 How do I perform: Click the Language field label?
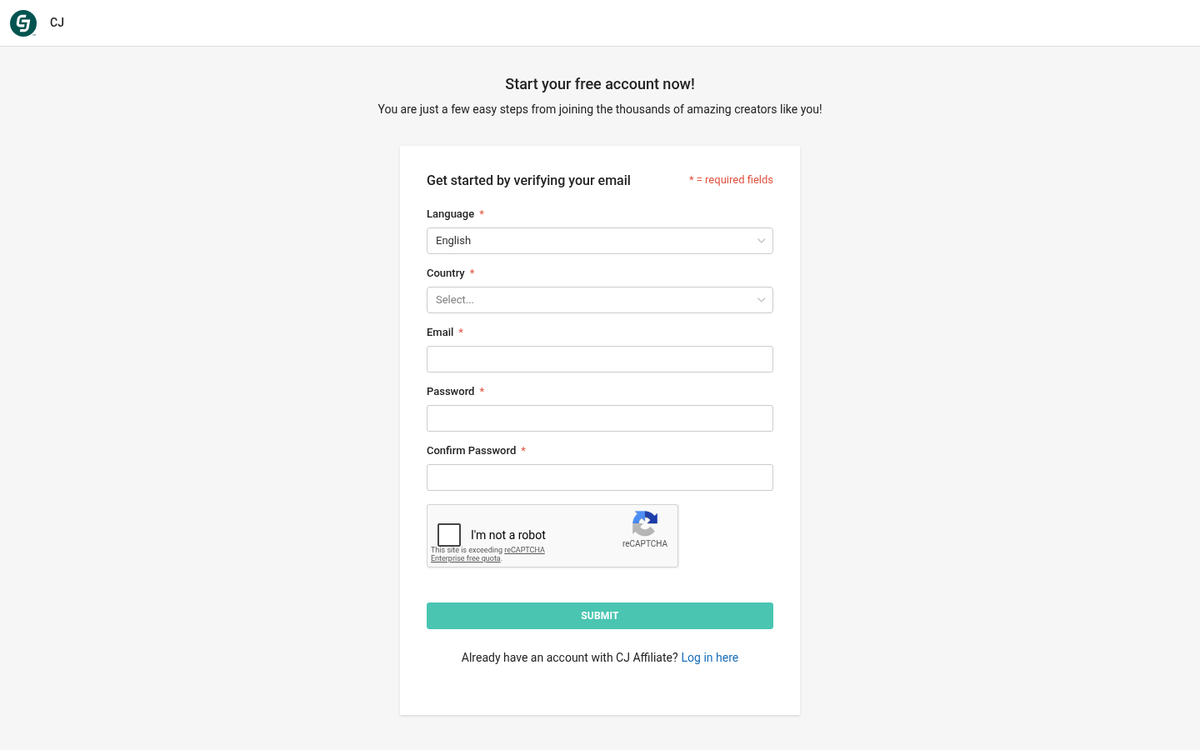click(449, 213)
